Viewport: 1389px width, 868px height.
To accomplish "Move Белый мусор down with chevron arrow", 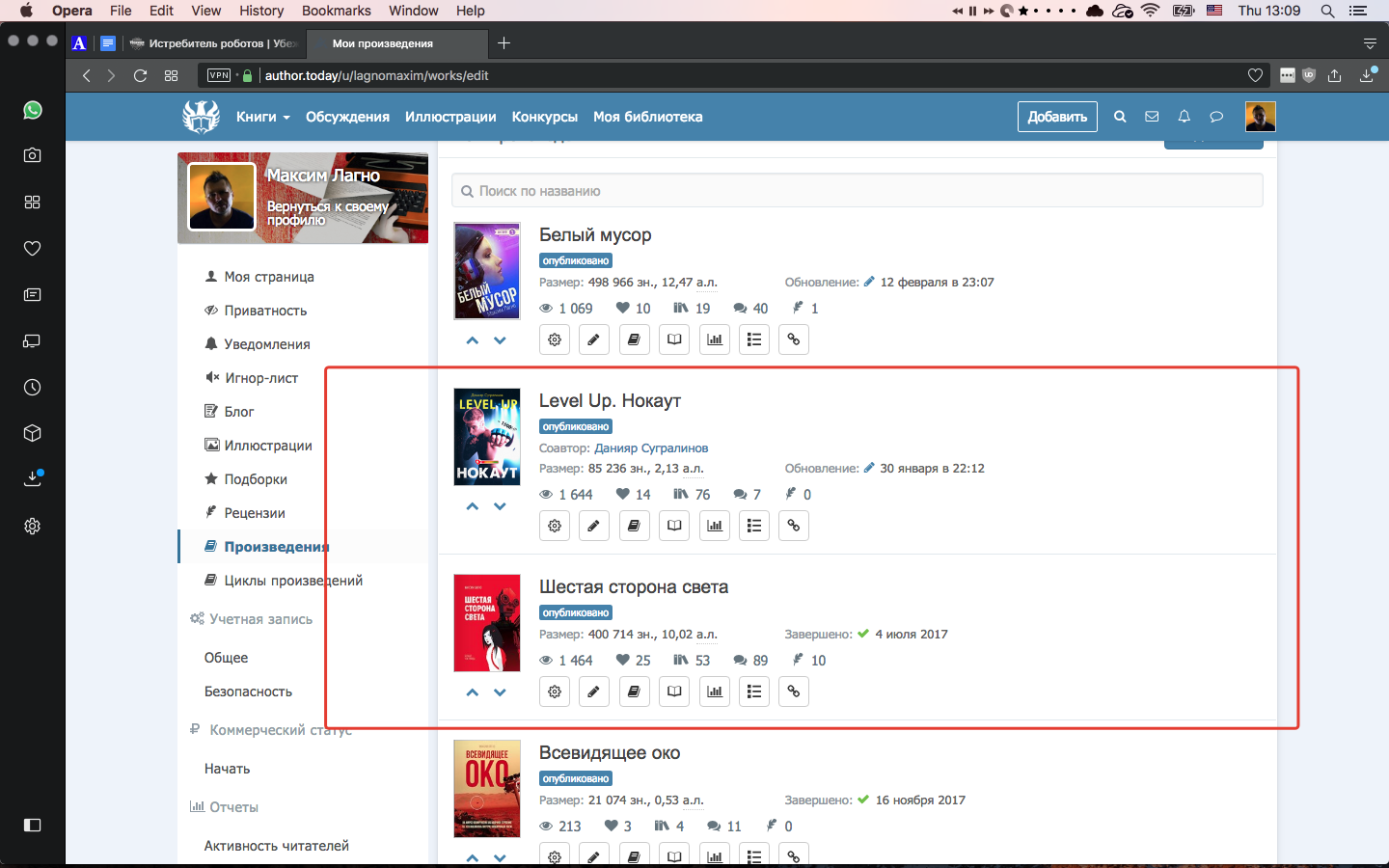I will 500,340.
